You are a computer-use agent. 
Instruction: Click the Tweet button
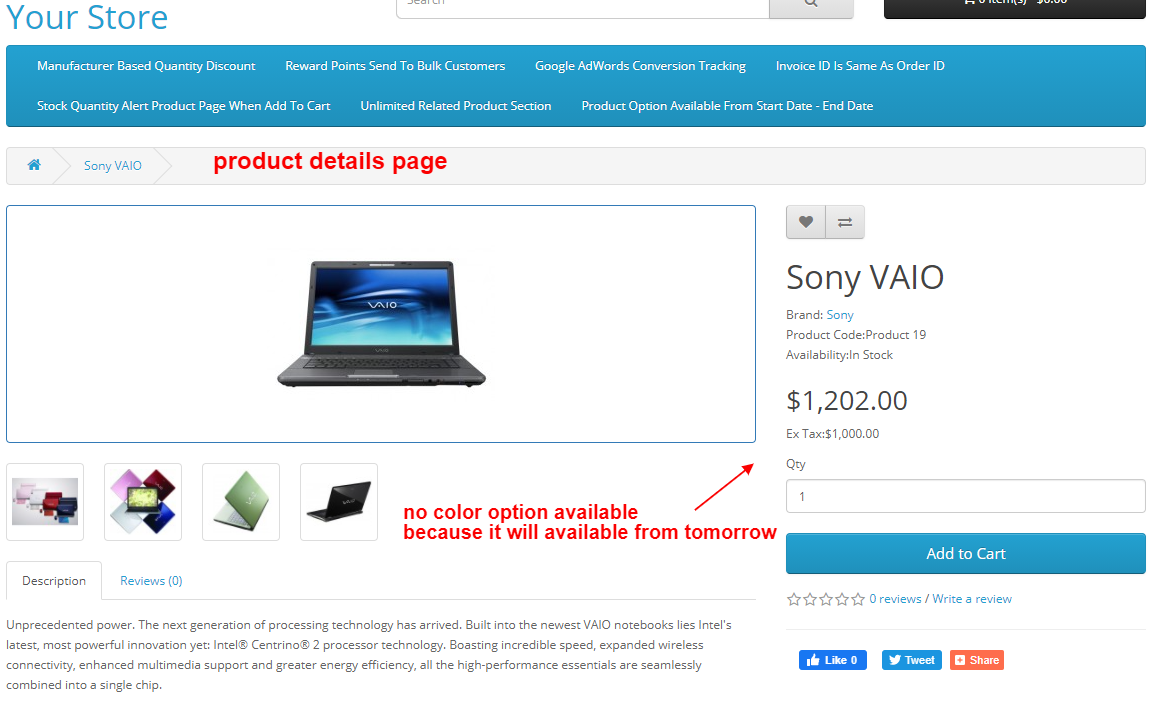912,660
